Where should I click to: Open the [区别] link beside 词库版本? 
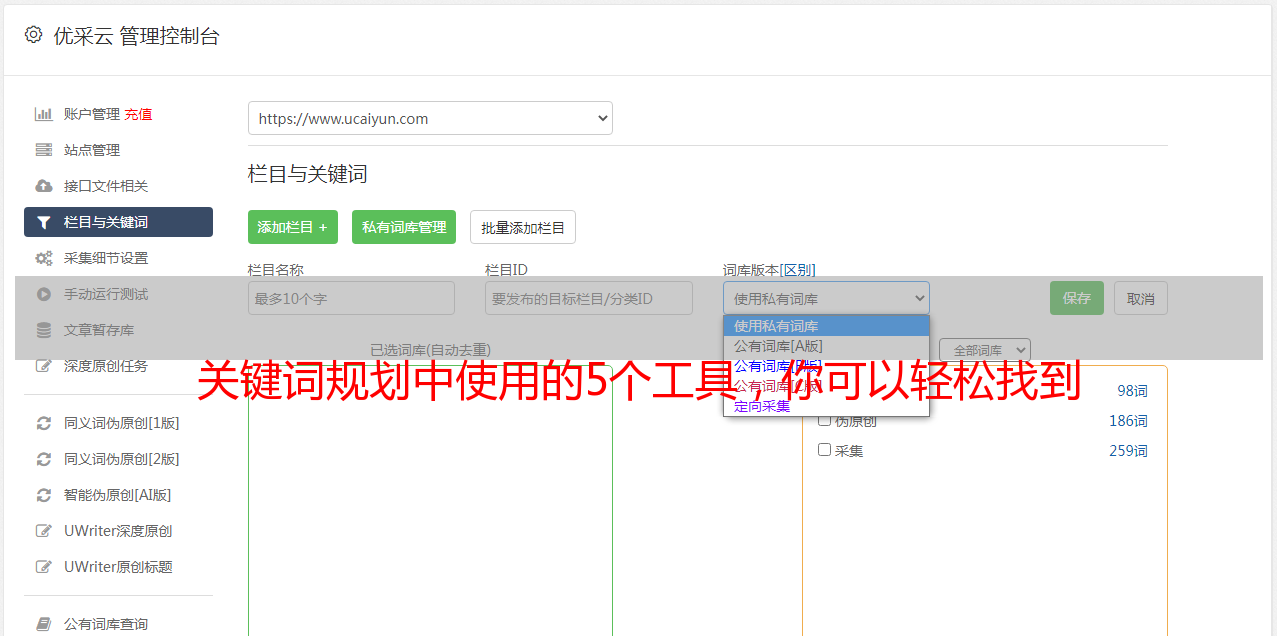coord(798,270)
